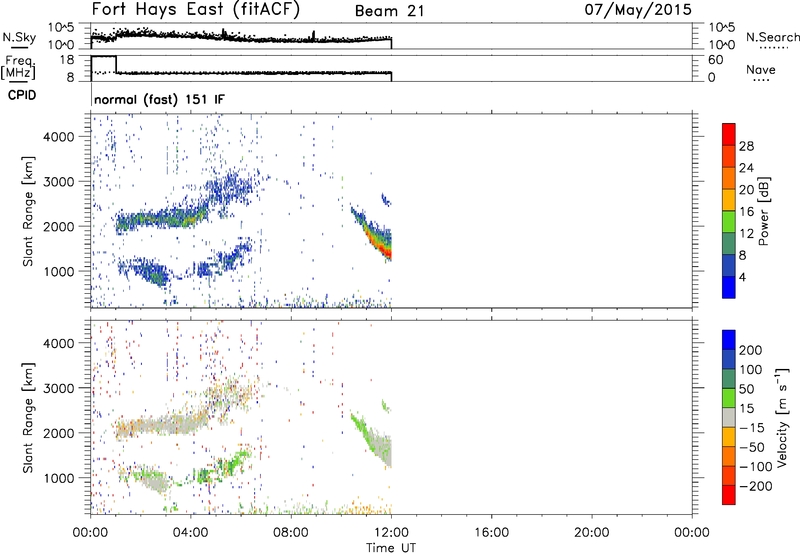
Task: Click the '12:00' time tick label
Action: coord(391,533)
